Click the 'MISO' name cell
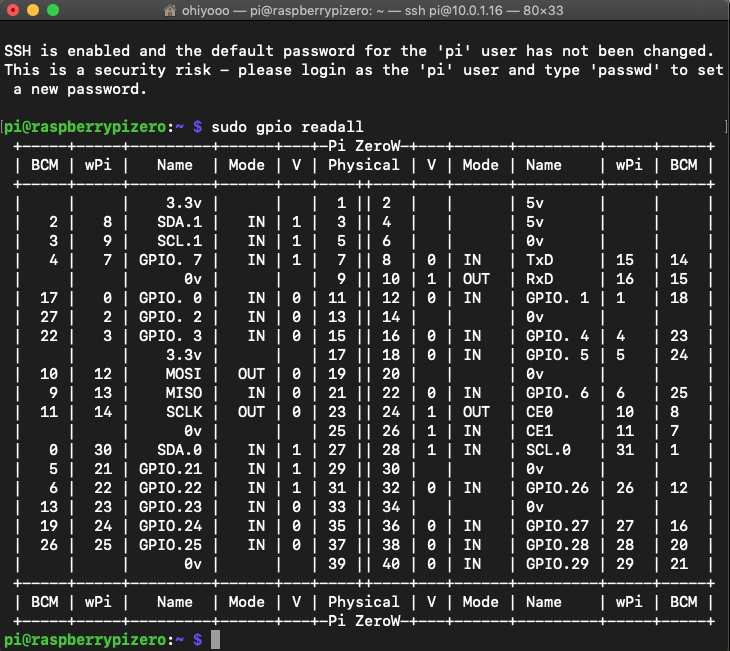 click(184, 393)
